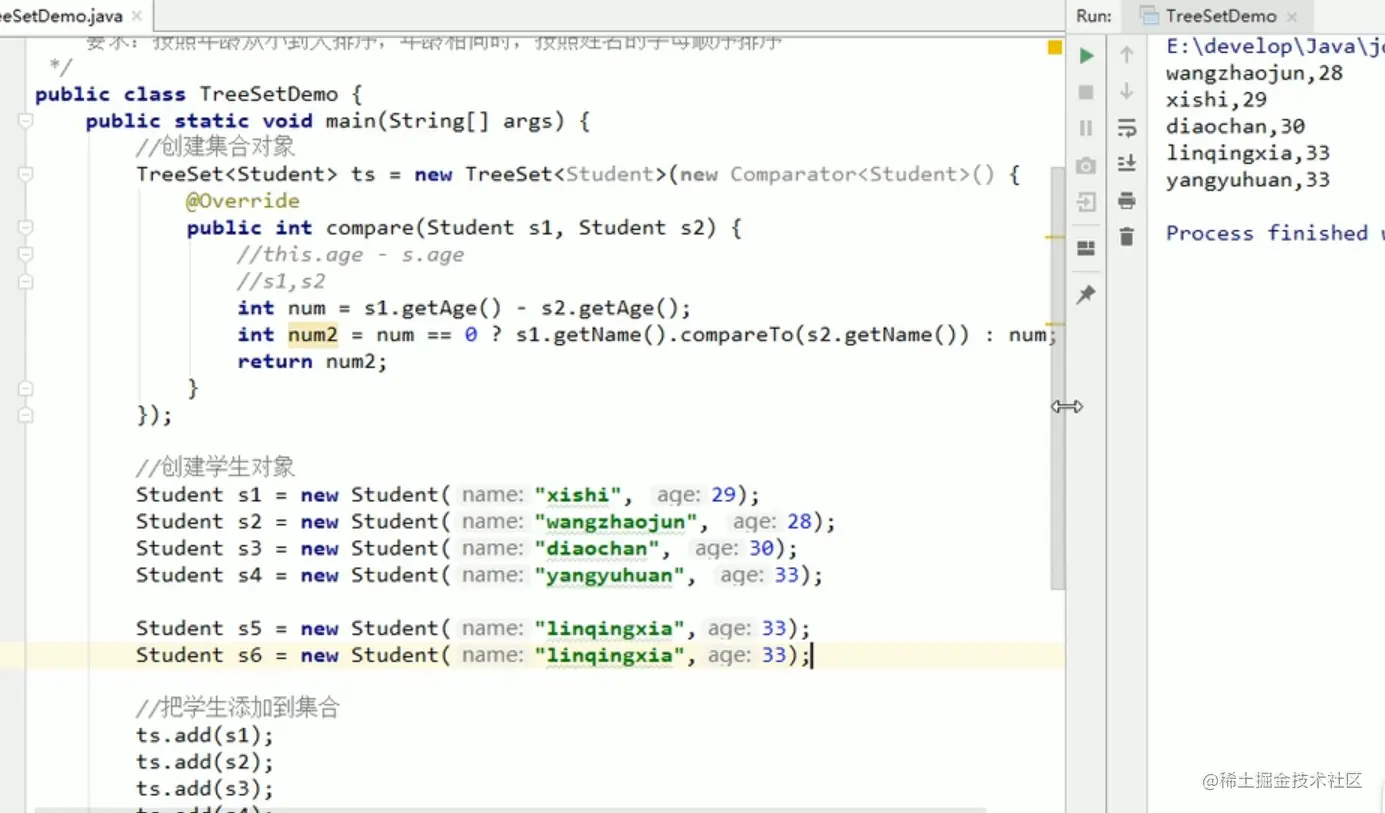
Task: Click fold end marker beside }); line
Action: click(x=26, y=414)
